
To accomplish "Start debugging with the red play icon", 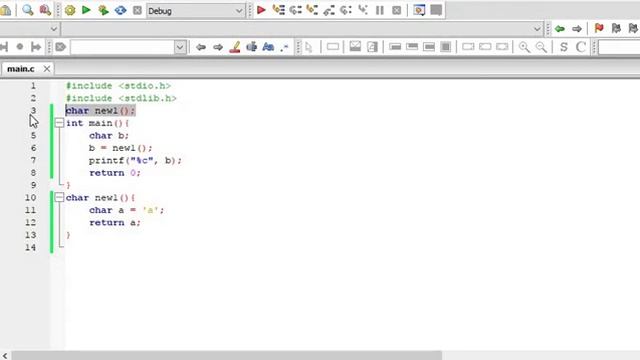I will 261,10.
